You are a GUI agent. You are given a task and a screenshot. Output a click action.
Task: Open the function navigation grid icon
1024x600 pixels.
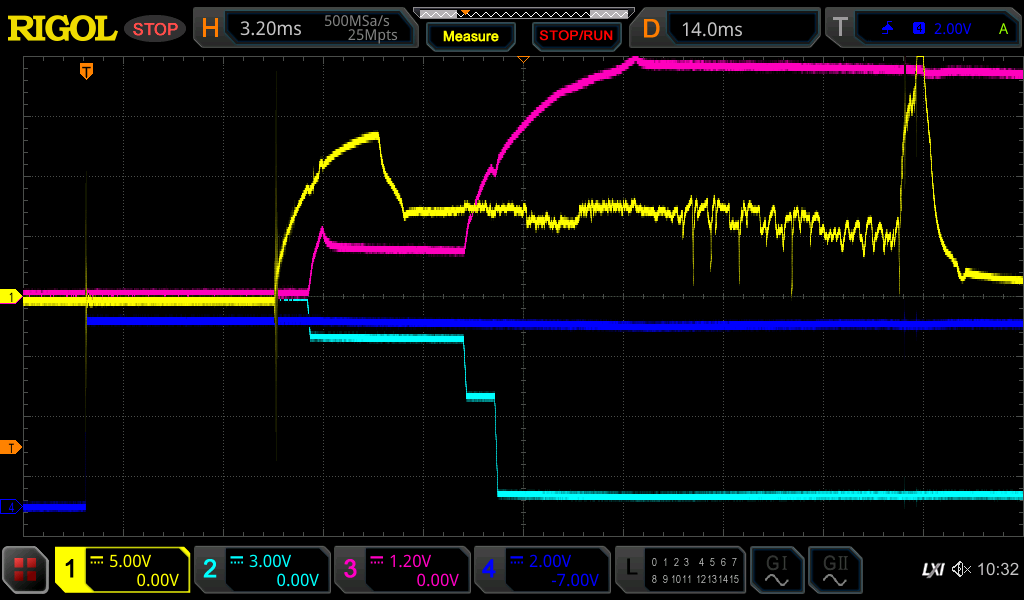click(27, 570)
